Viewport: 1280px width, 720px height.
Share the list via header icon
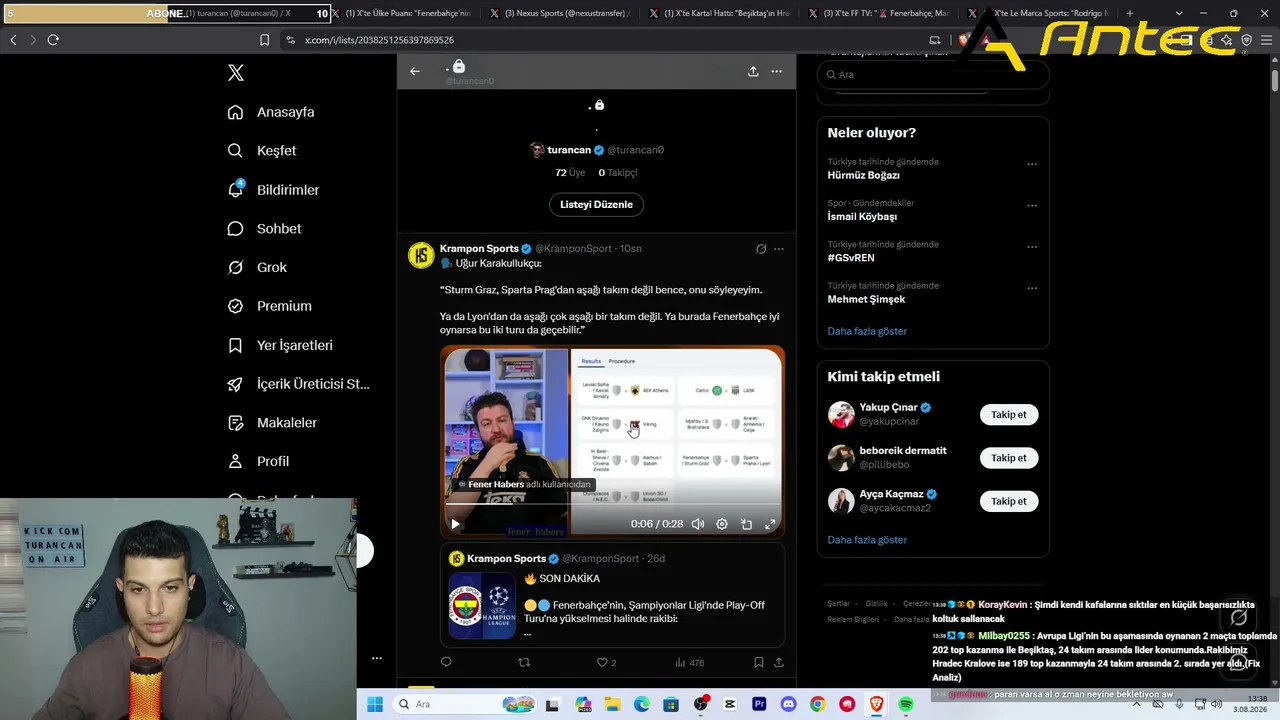(753, 71)
